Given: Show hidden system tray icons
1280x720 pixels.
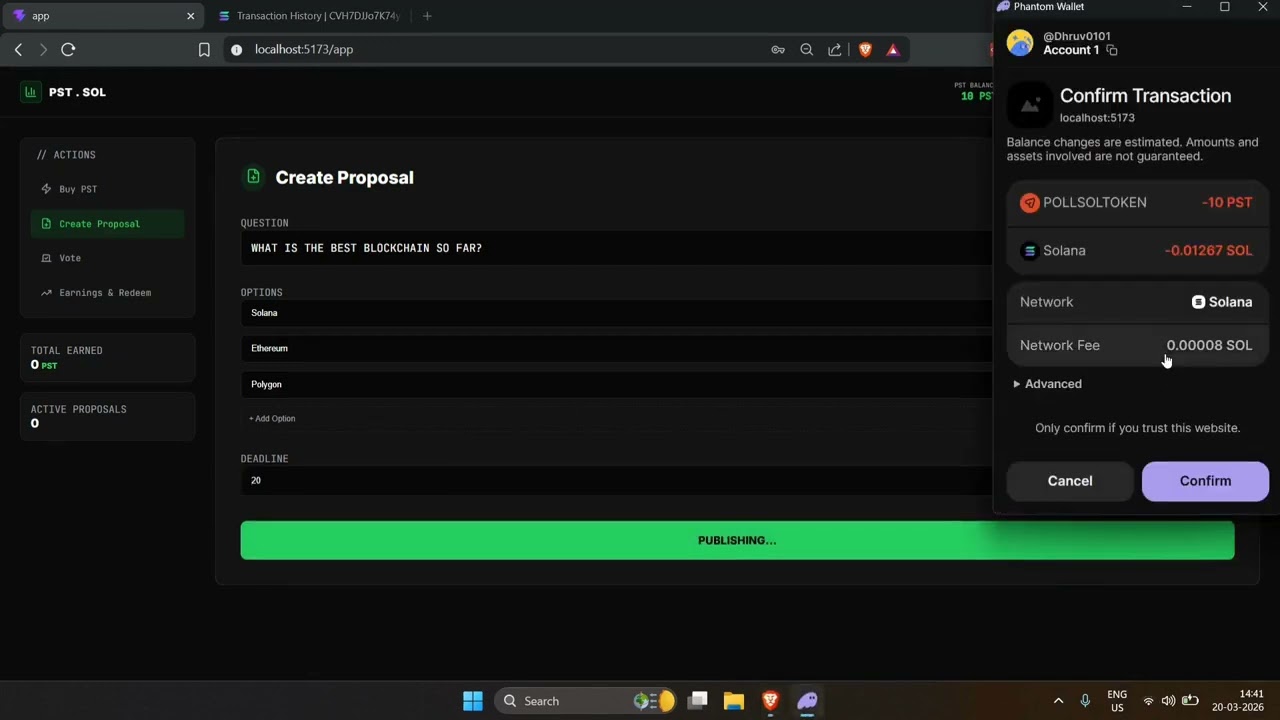Looking at the screenshot, I should point(1059,701).
